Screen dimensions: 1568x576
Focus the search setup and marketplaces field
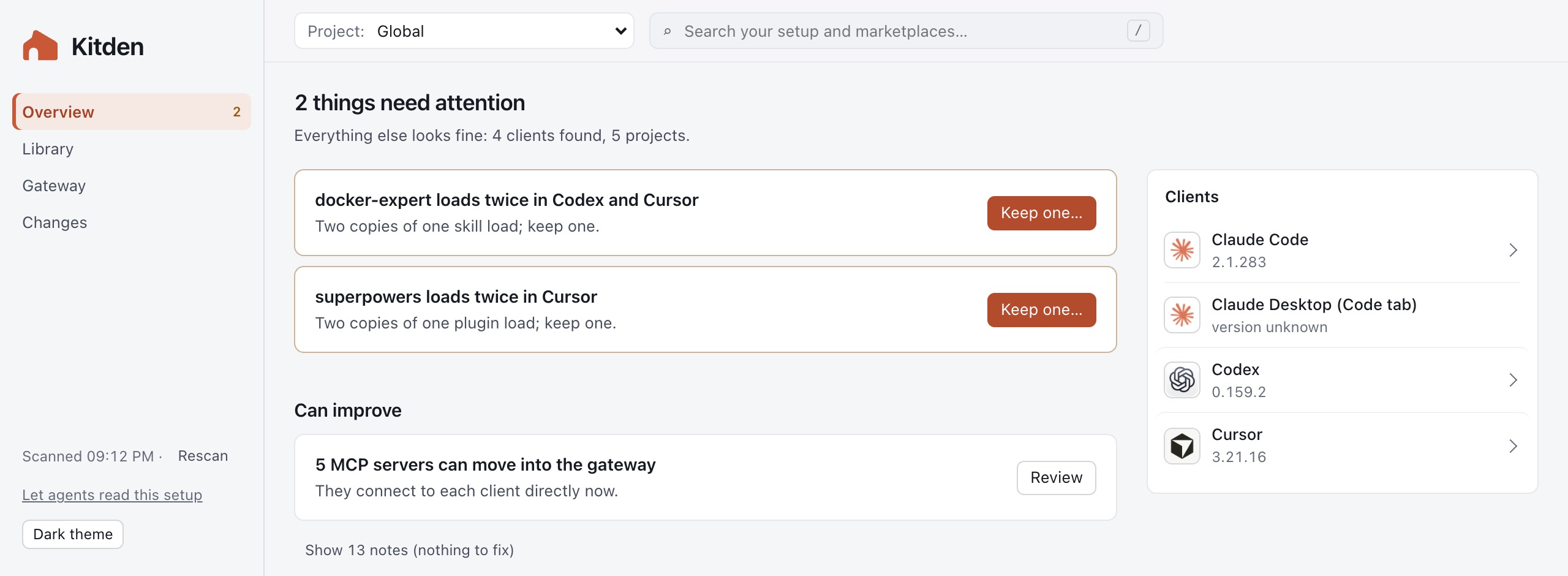[906, 31]
